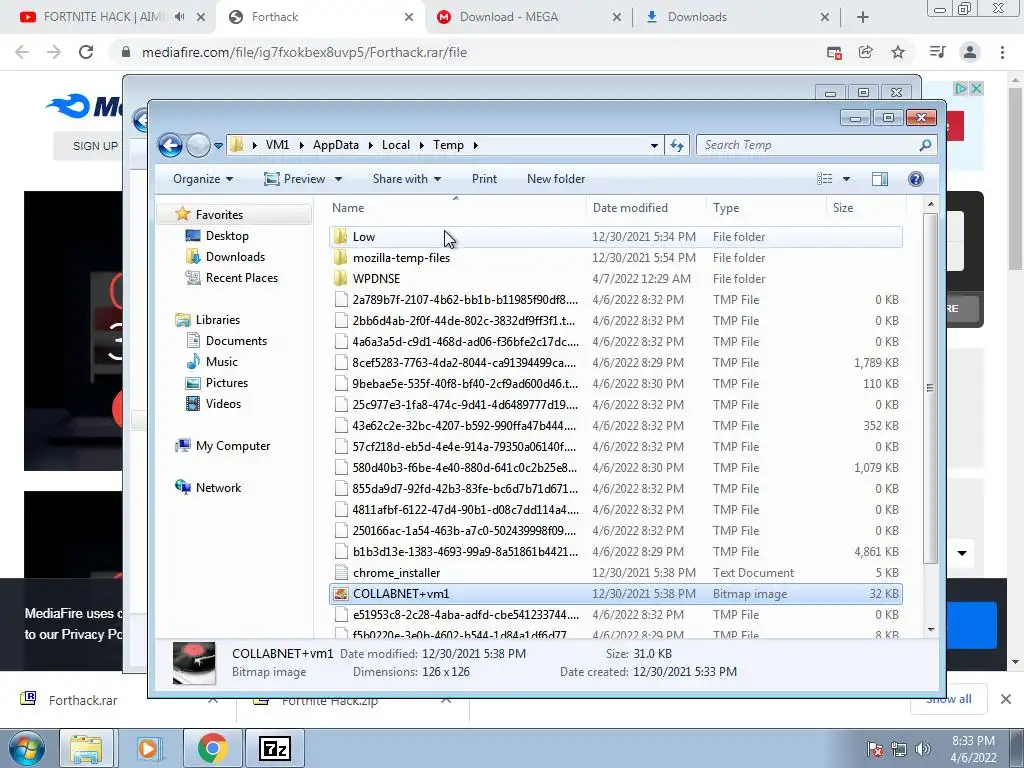Open Music library in the sidebar
1024x768 pixels.
(221, 362)
